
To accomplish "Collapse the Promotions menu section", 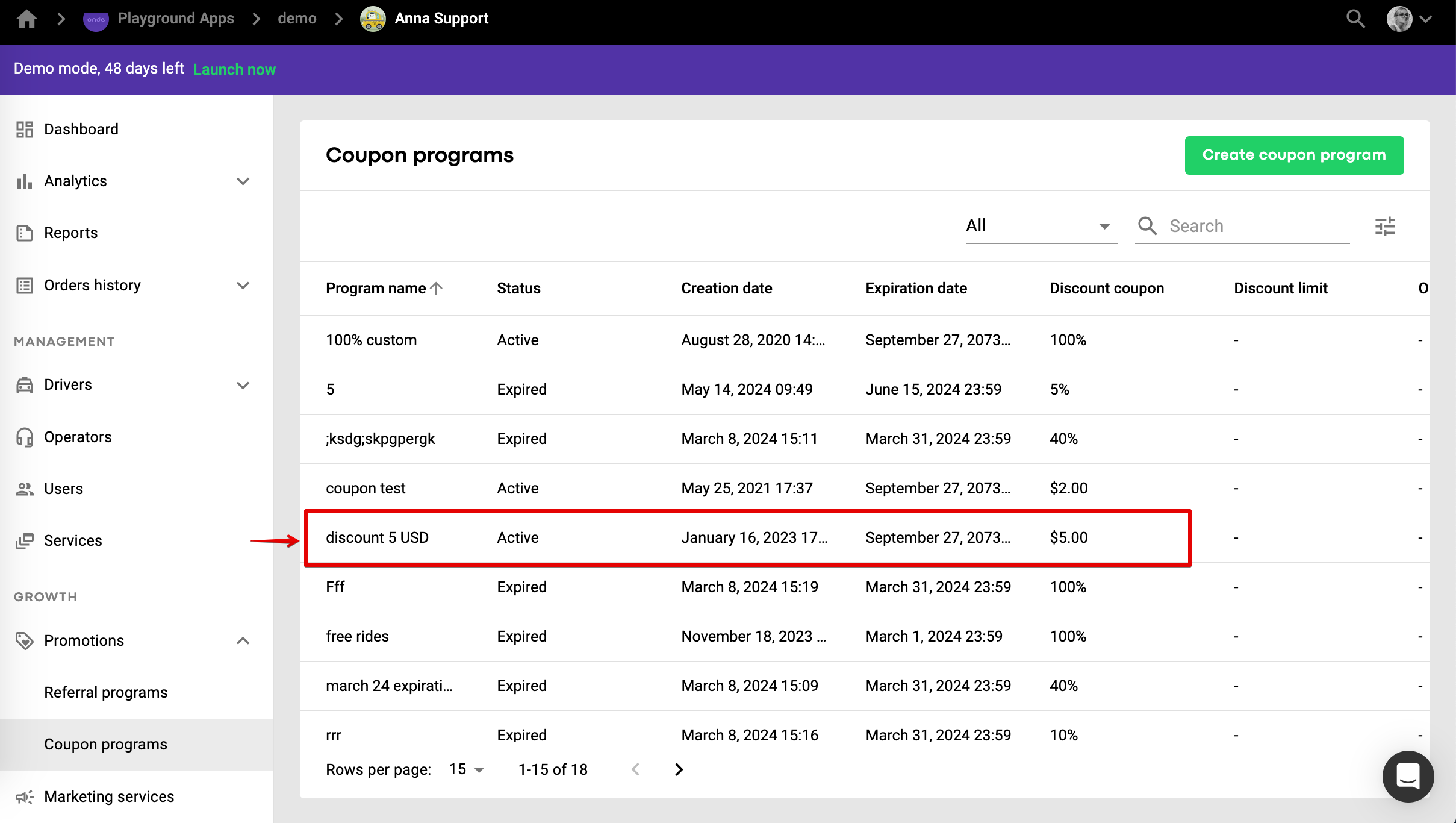I will pos(243,641).
